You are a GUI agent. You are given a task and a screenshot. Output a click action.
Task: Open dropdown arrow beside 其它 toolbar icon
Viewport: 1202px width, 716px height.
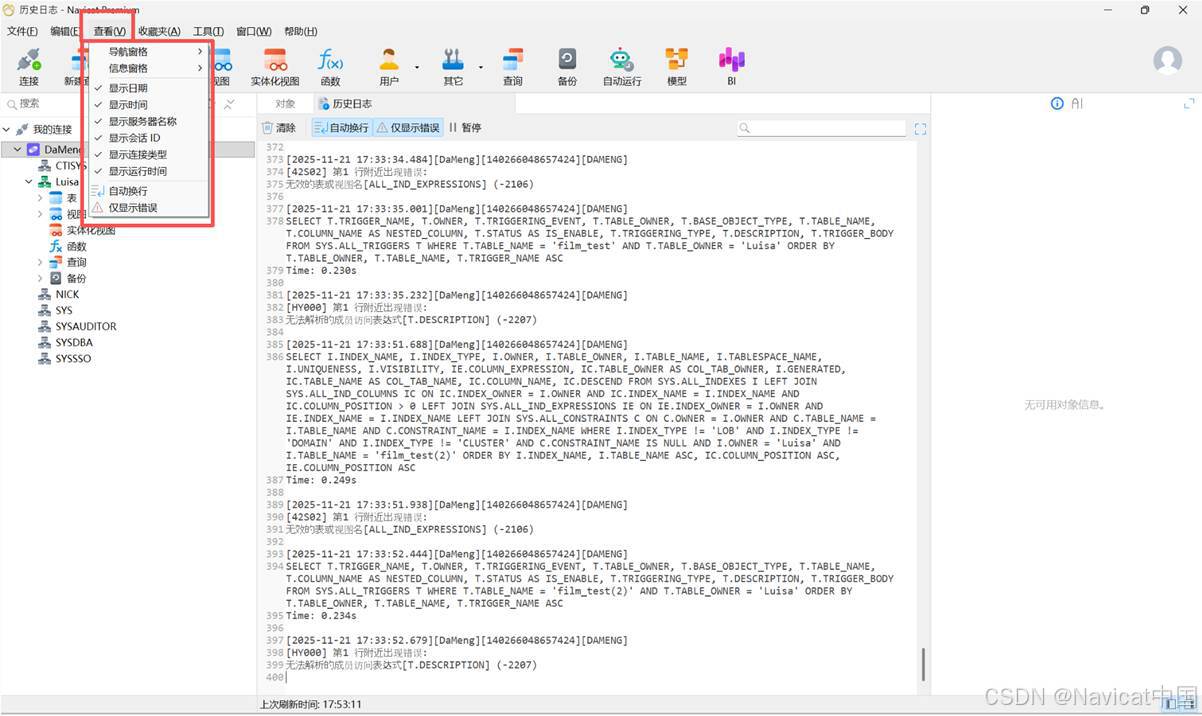pos(481,68)
